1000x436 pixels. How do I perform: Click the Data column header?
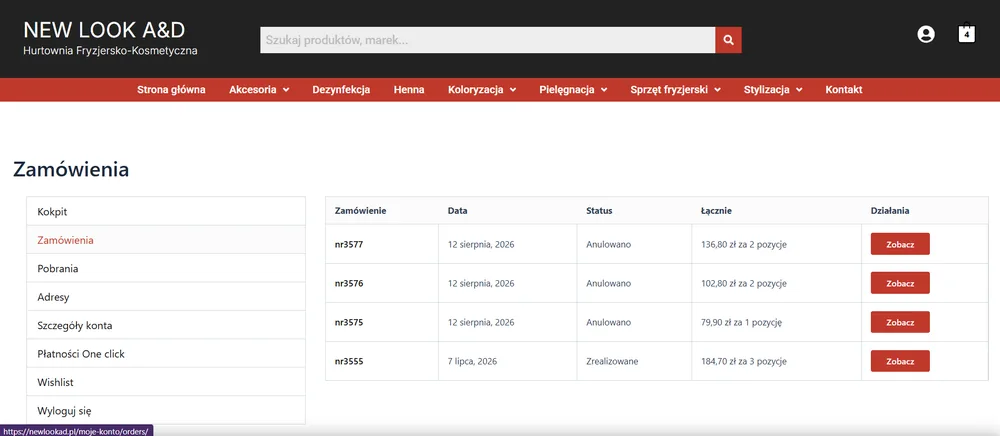(x=458, y=211)
